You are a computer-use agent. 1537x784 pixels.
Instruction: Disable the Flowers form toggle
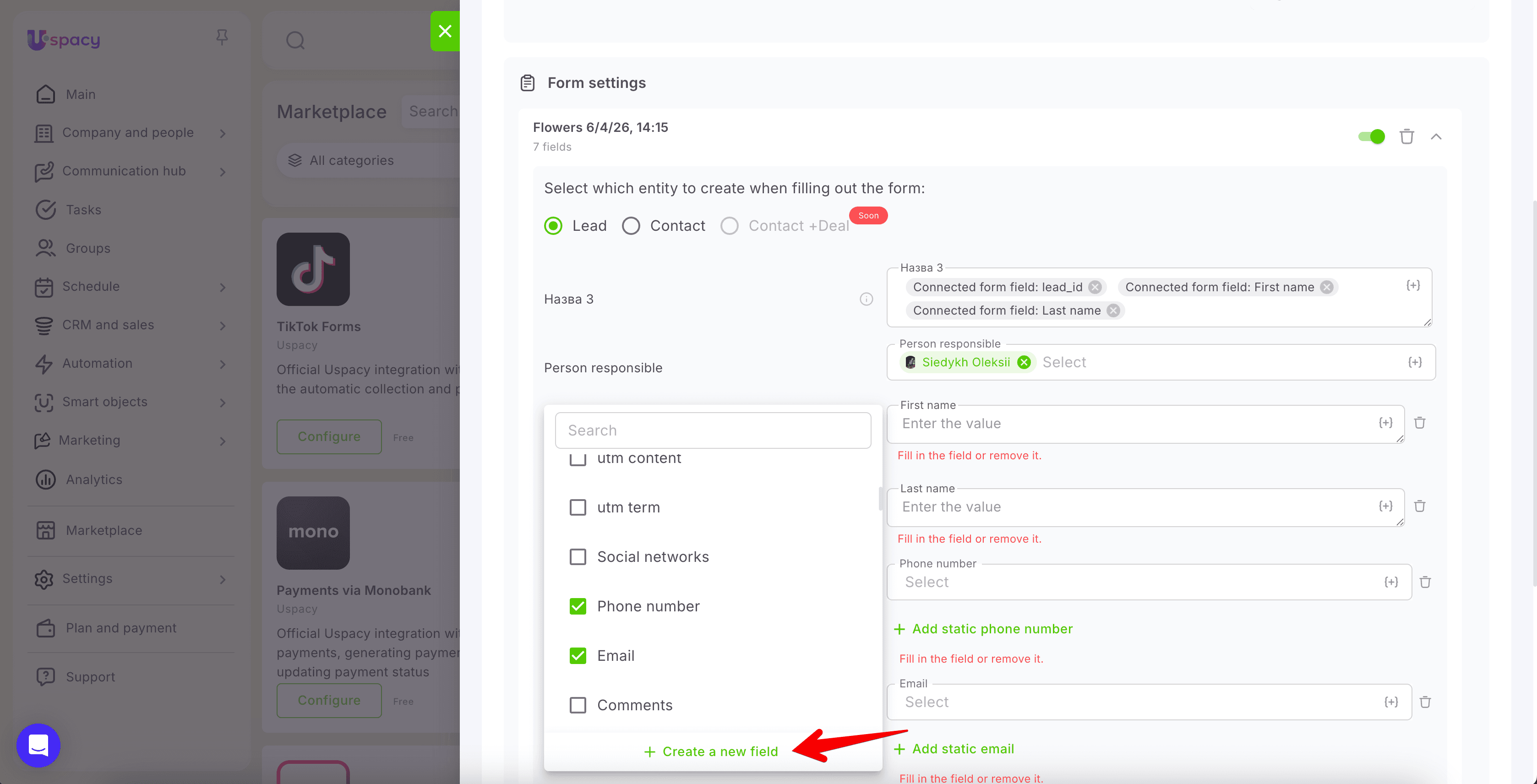(x=1371, y=136)
